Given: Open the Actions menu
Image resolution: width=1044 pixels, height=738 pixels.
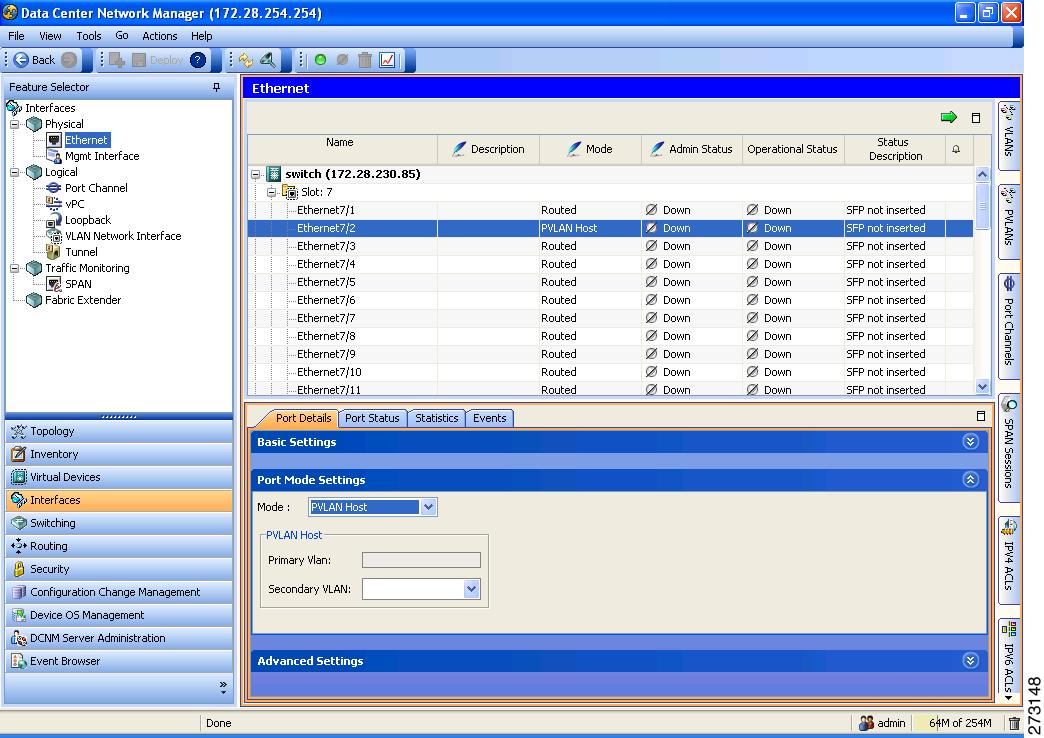Looking at the screenshot, I should click(160, 36).
